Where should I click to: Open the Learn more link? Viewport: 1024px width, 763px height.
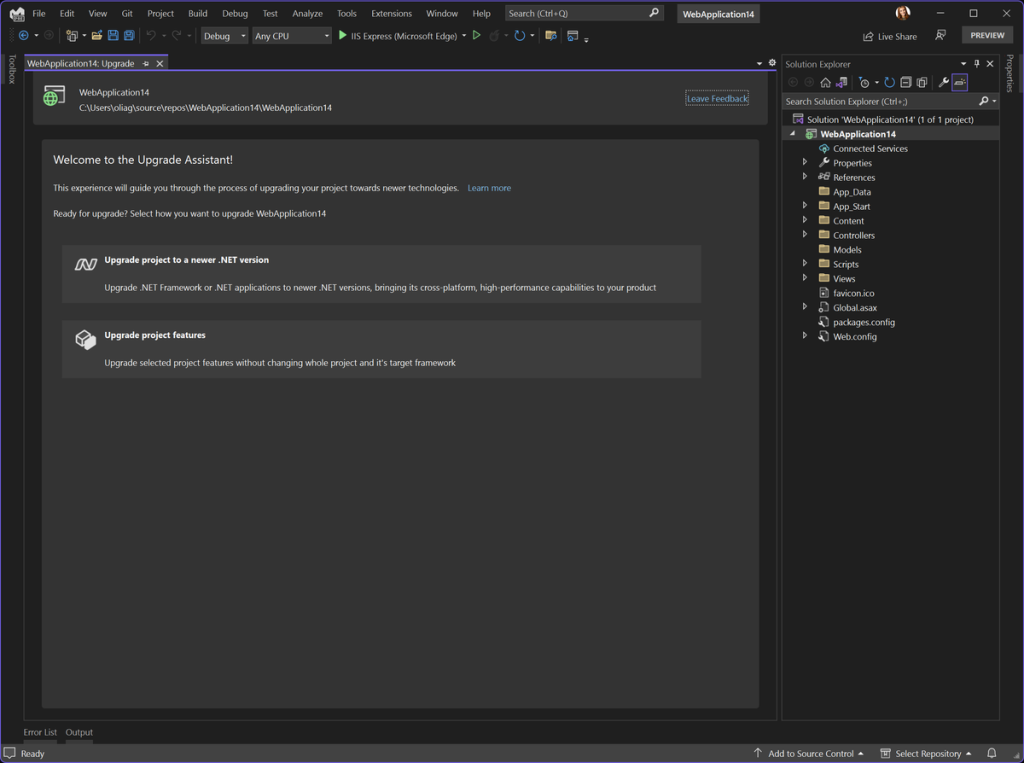click(489, 187)
